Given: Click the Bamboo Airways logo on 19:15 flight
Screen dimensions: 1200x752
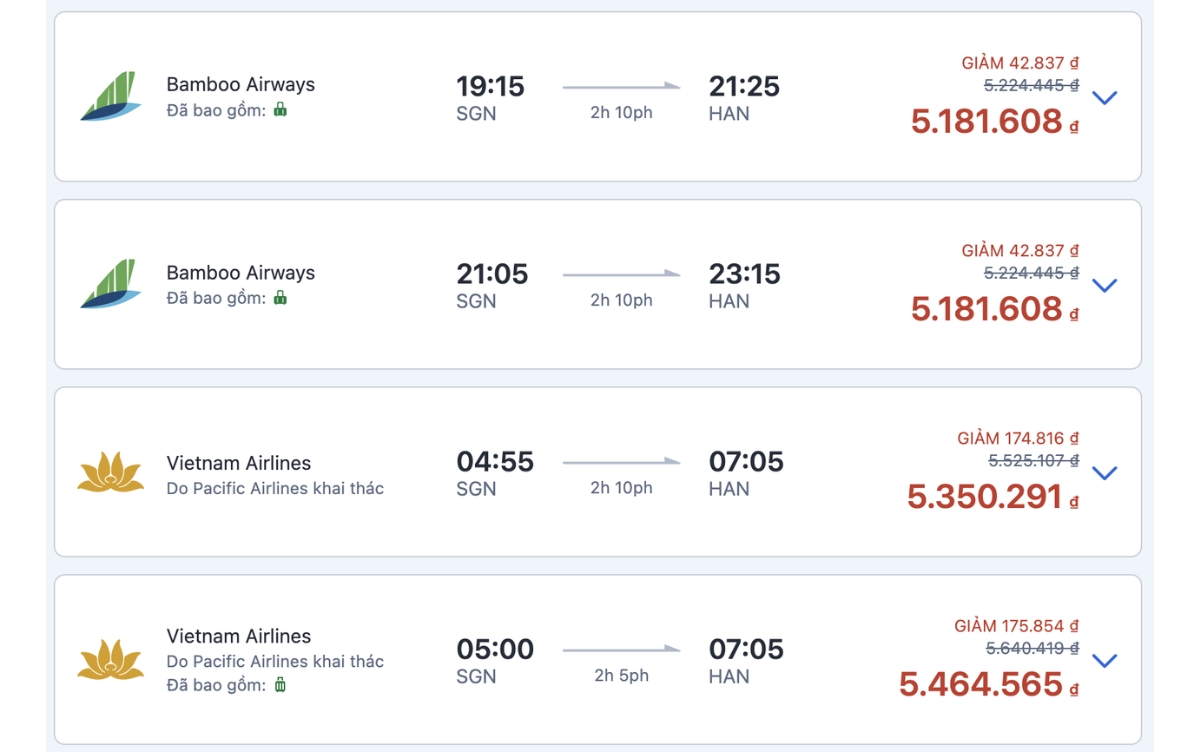Looking at the screenshot, I should pos(111,97).
